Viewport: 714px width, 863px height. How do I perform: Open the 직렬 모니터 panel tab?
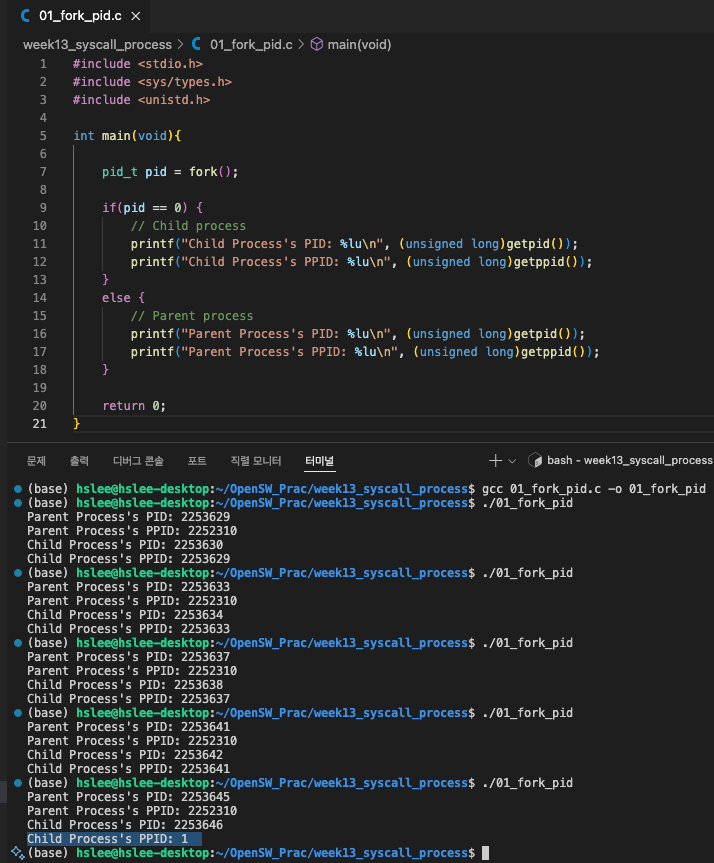255,461
